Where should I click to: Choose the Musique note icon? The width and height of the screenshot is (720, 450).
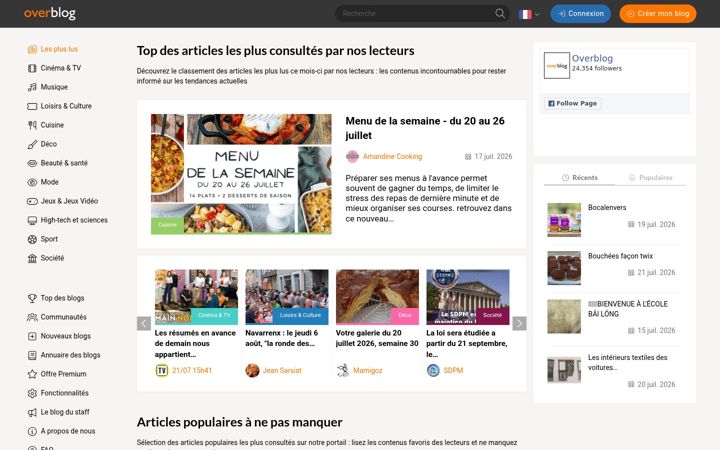pos(32,87)
